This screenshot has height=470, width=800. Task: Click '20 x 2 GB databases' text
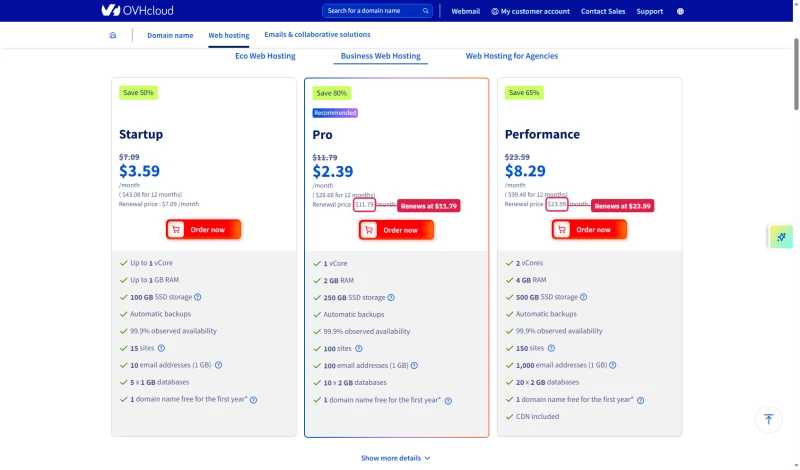pos(547,382)
